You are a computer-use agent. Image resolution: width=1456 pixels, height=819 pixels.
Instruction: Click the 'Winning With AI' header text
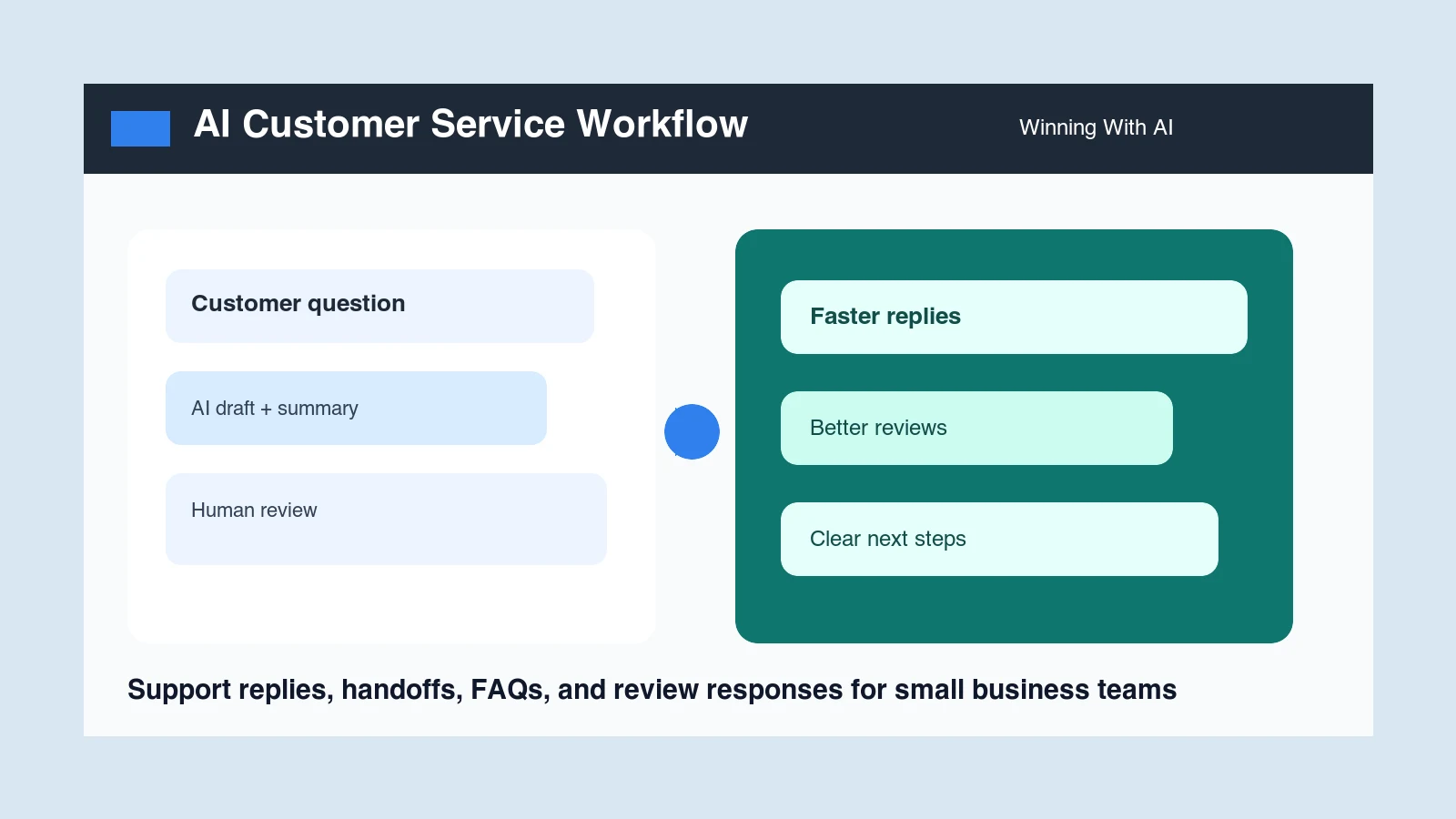click(x=1096, y=127)
